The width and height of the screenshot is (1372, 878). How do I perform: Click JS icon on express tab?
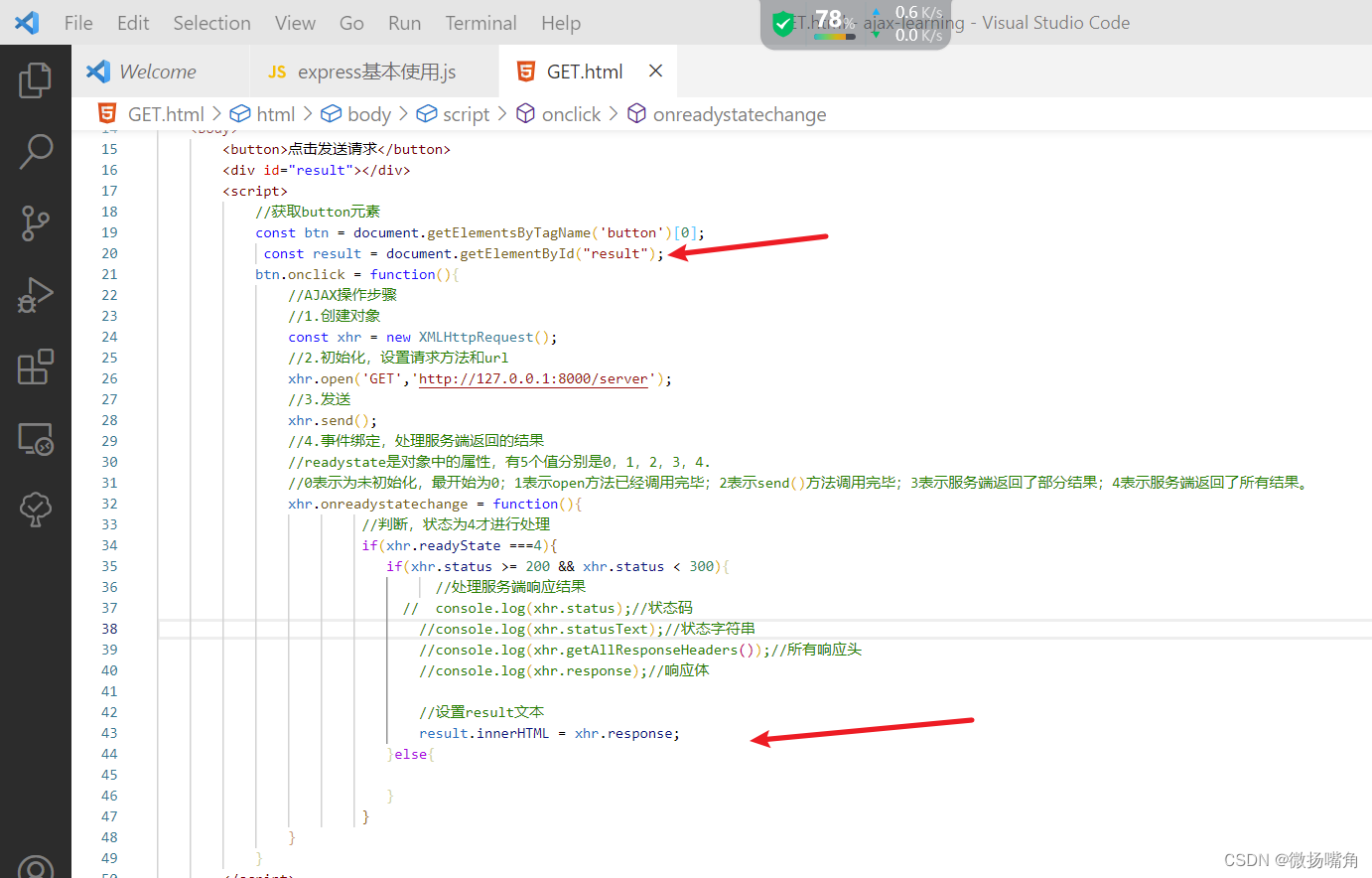pos(277,72)
